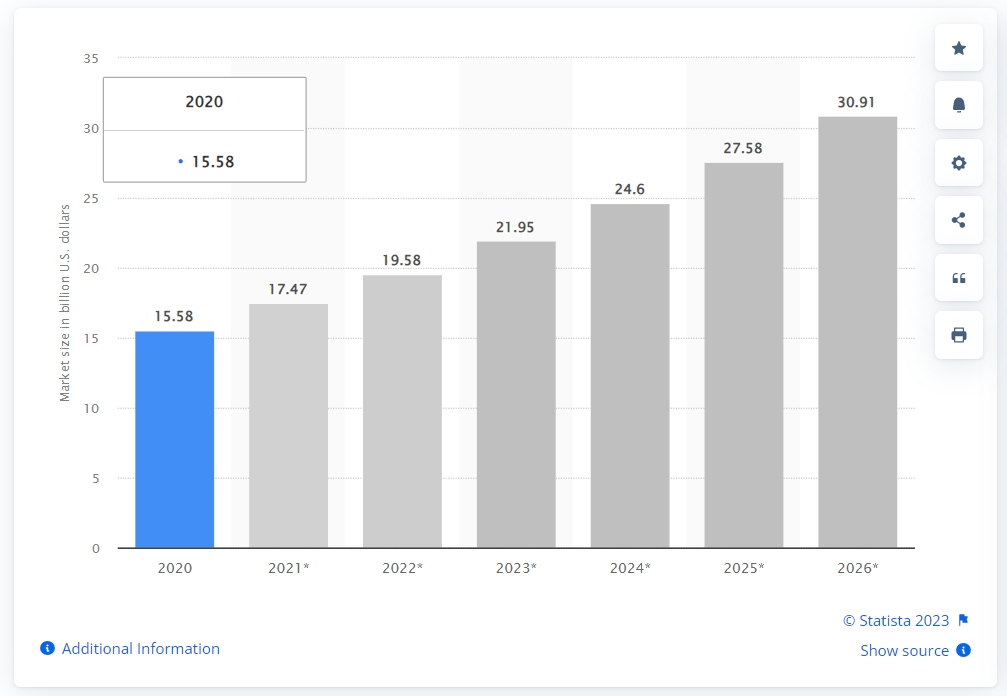Select the 2024* bar
Screen dimensions: 1007x696
coord(630,376)
